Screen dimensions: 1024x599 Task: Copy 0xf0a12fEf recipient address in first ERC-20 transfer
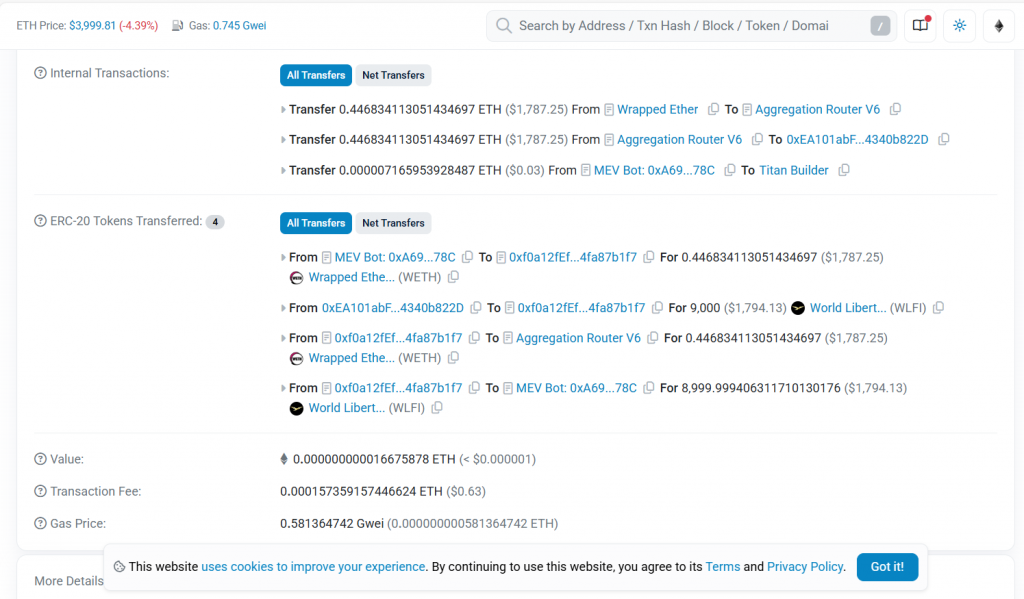coord(648,257)
